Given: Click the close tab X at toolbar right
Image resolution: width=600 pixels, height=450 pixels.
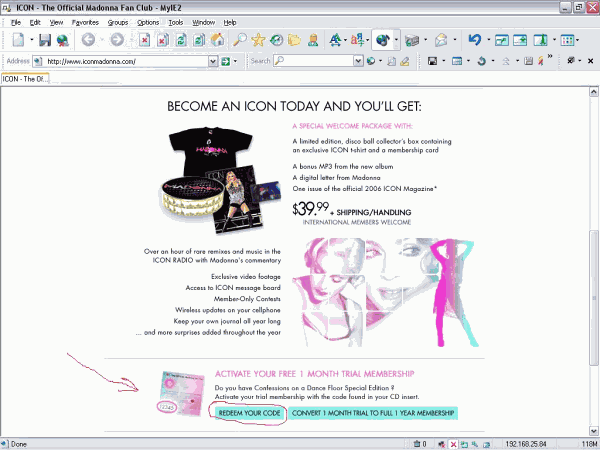Looking at the screenshot, I should click(x=590, y=61).
